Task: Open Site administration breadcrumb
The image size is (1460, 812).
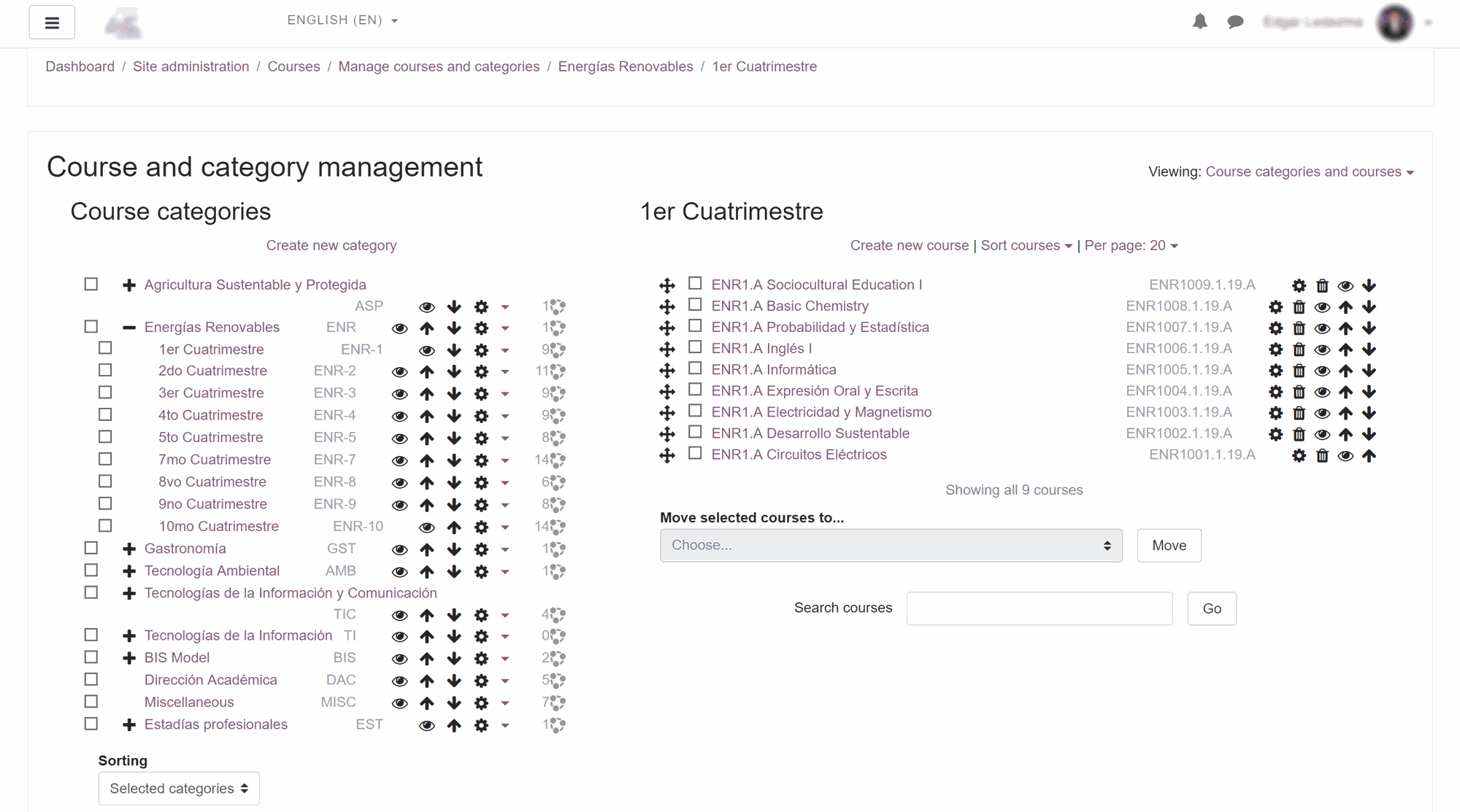Action: coord(191,66)
